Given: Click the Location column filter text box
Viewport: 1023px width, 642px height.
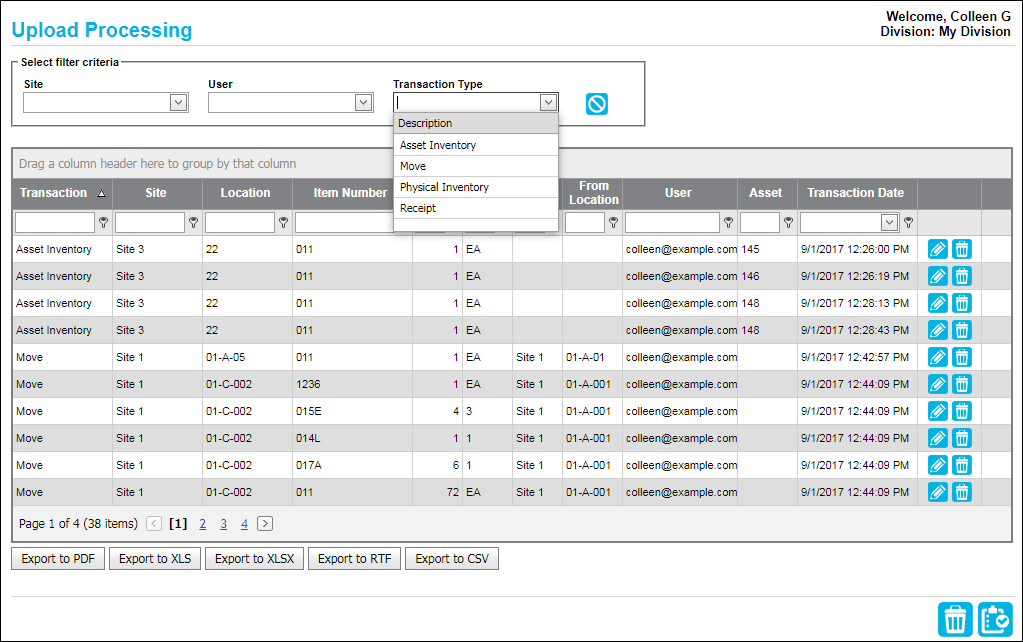Looking at the screenshot, I should click(x=240, y=222).
